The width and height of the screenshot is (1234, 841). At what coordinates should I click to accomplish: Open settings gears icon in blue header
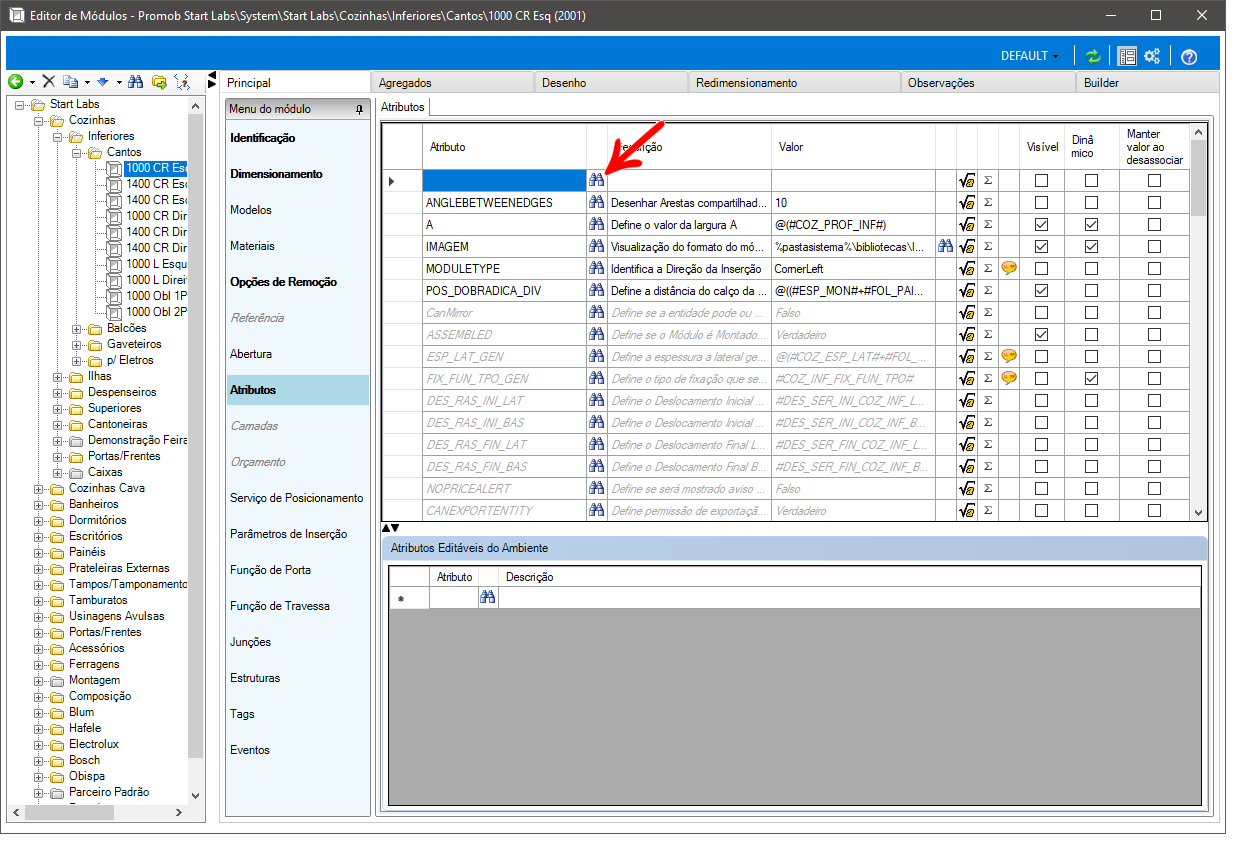(x=1153, y=56)
